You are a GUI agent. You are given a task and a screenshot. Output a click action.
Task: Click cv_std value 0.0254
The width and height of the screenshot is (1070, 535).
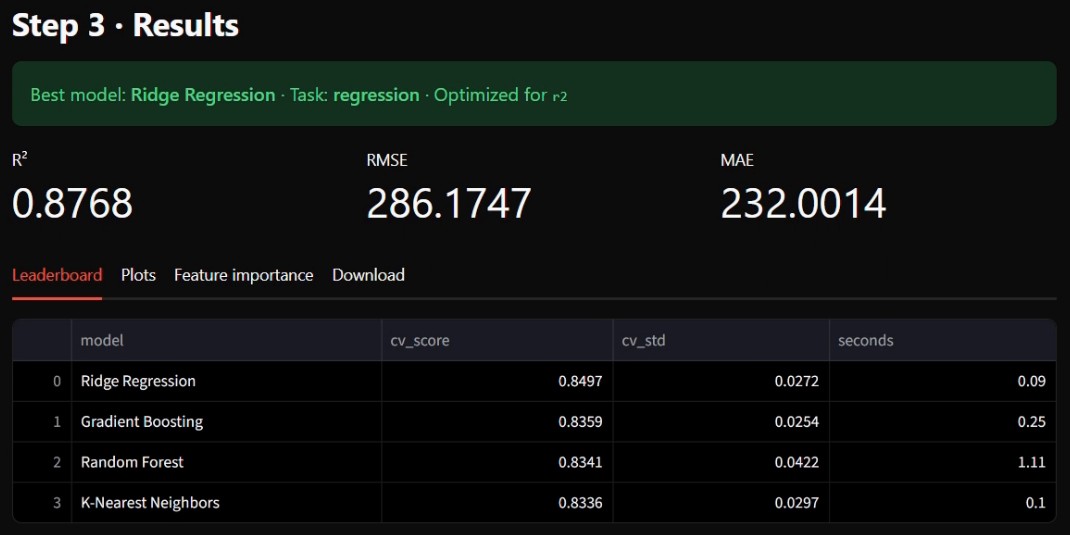[x=721, y=422]
